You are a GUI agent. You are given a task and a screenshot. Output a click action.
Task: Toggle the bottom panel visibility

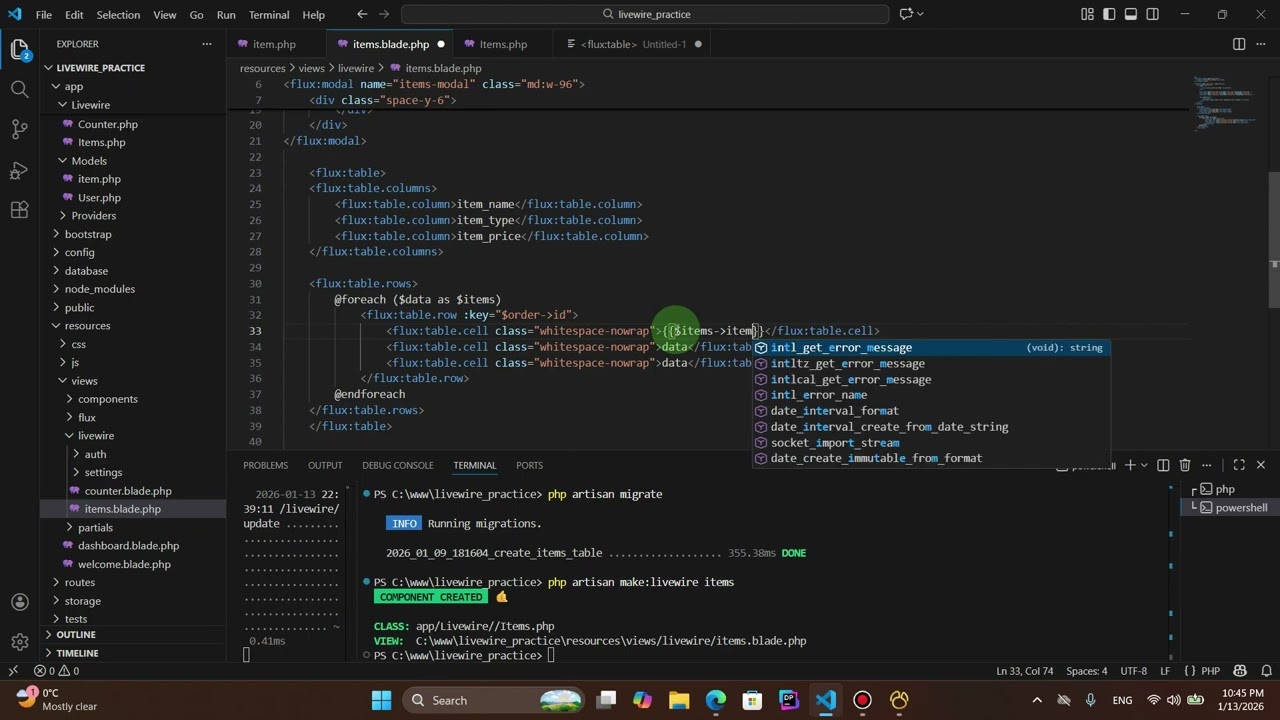click(x=1131, y=14)
